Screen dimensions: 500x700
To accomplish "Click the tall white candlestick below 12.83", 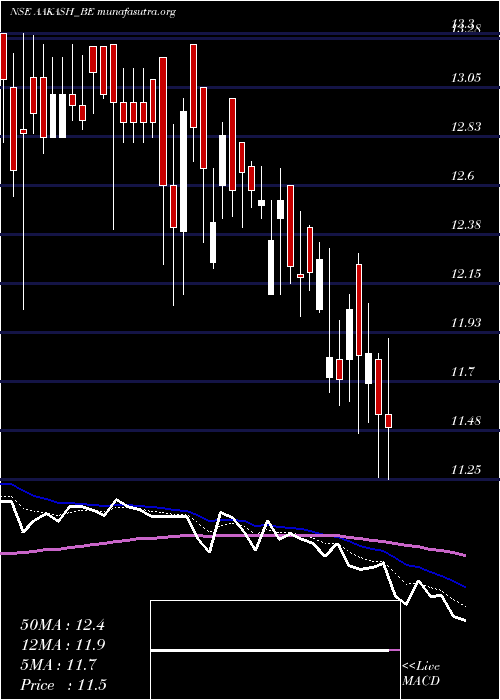I will pos(183,171).
